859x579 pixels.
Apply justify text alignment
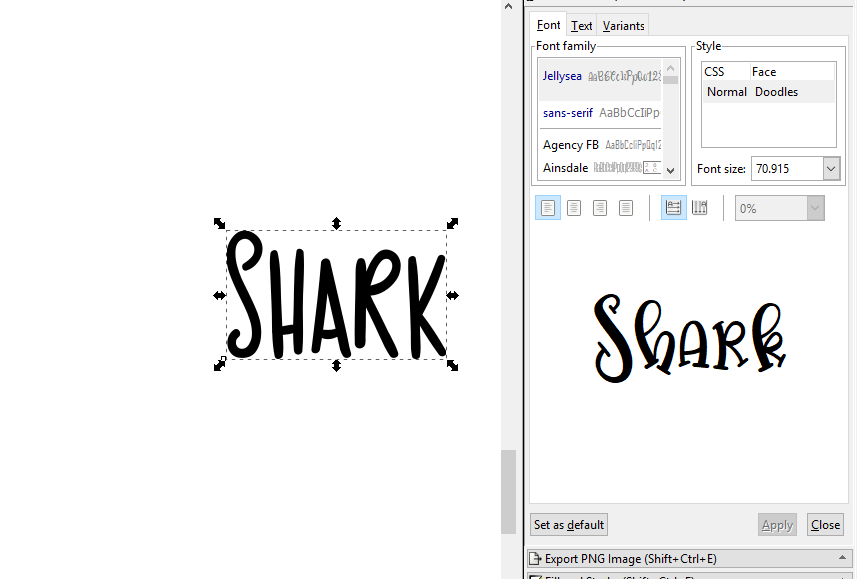click(626, 208)
